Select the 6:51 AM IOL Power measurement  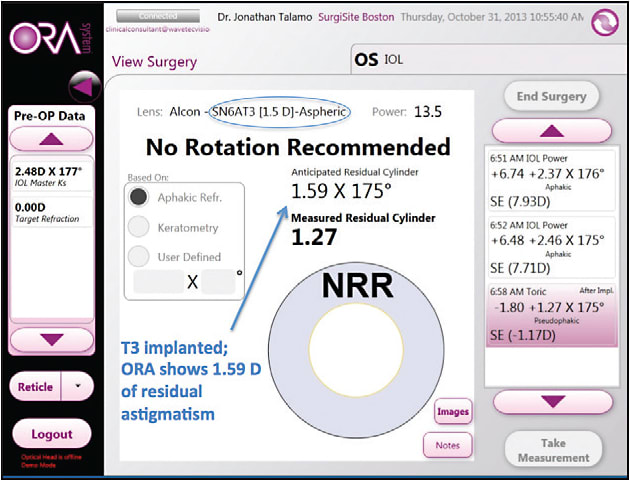(x=552, y=181)
